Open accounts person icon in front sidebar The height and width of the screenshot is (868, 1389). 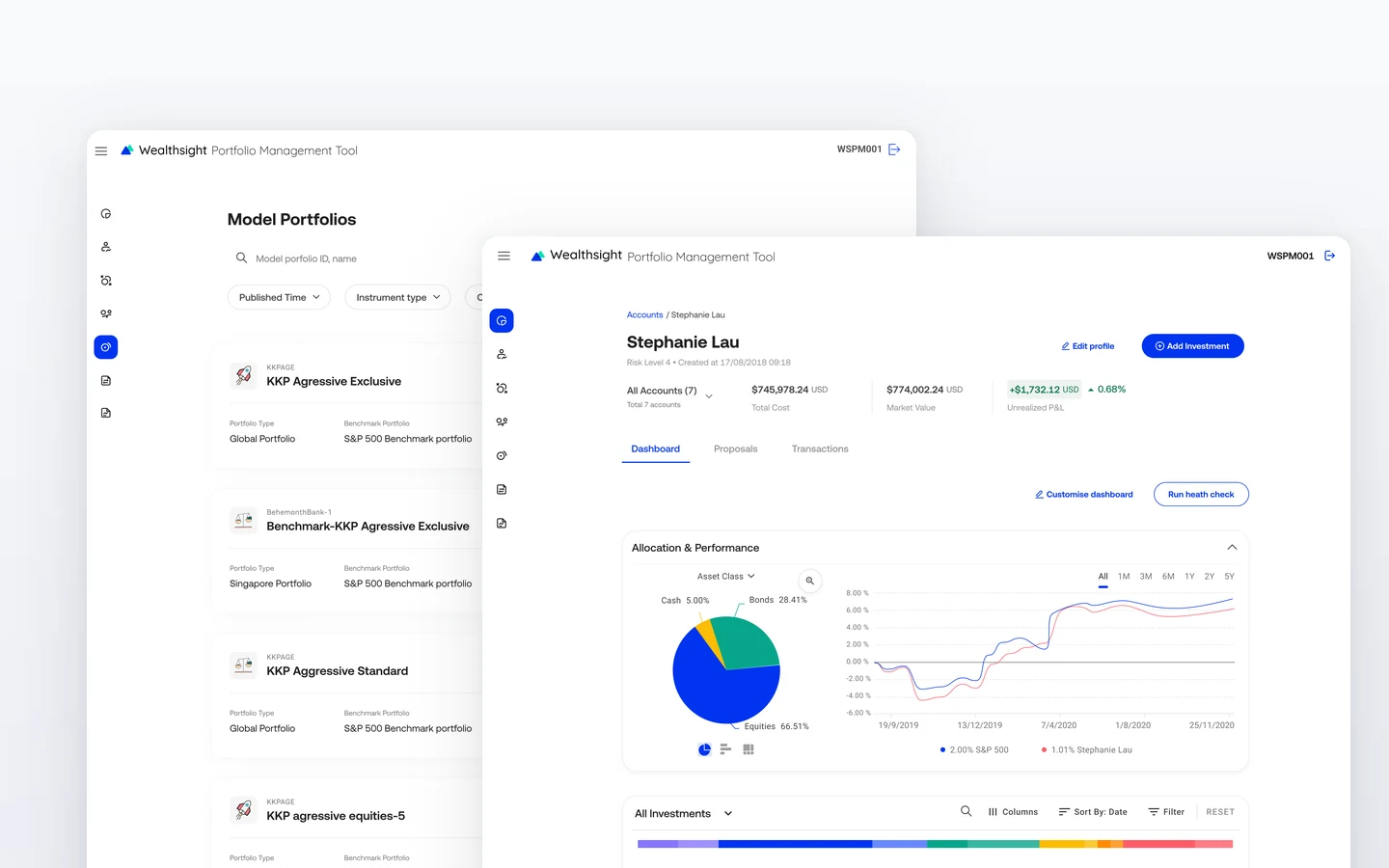(x=502, y=354)
